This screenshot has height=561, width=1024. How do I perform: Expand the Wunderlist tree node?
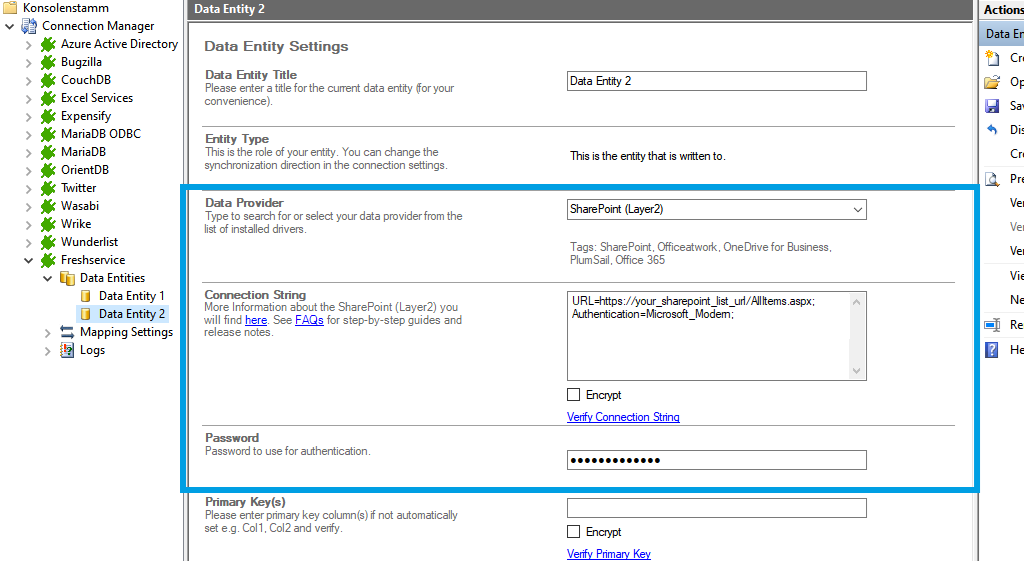click(29, 242)
